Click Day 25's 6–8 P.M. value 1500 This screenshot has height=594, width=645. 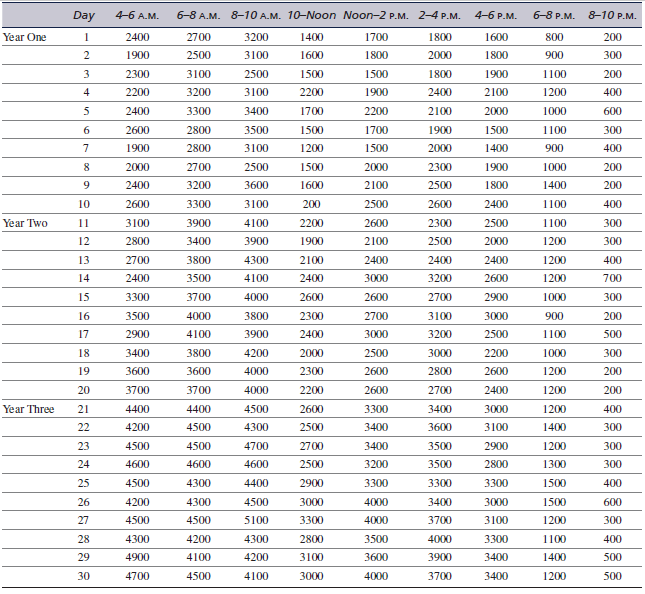pos(555,483)
